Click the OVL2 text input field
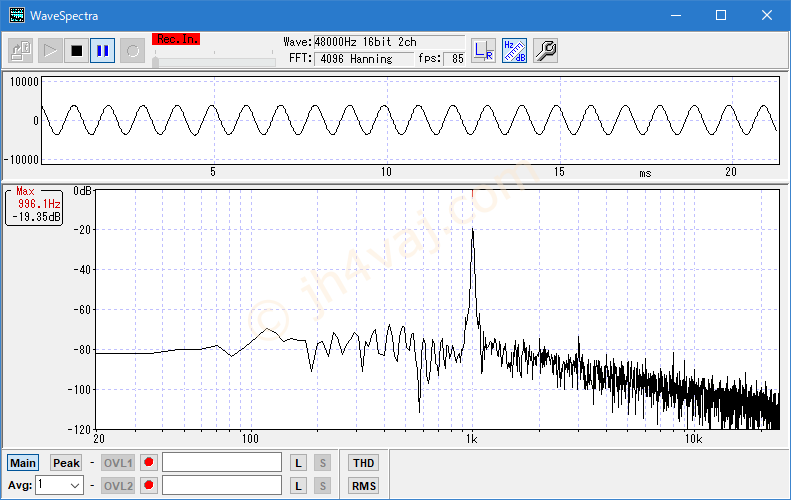 coord(222,485)
